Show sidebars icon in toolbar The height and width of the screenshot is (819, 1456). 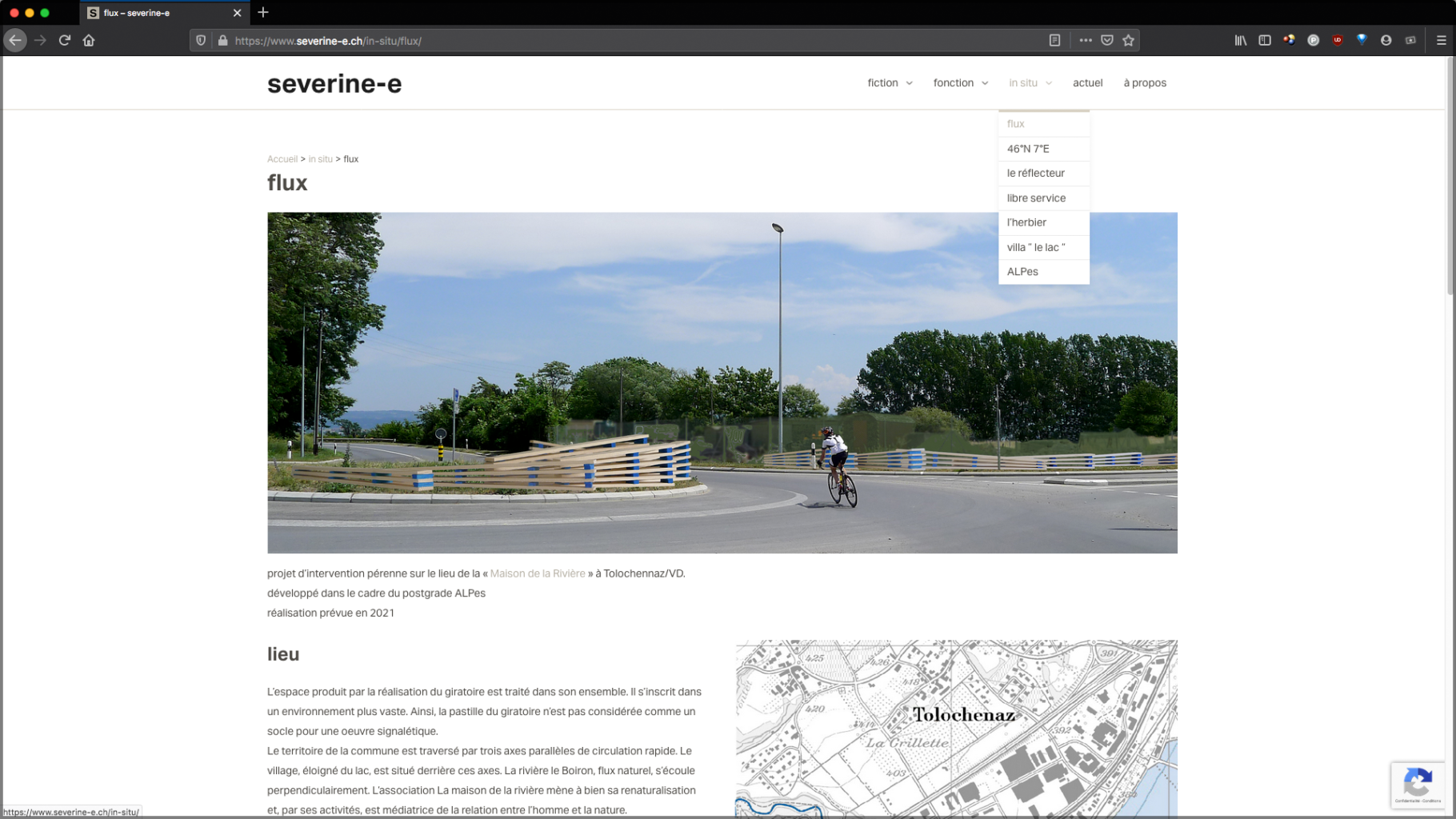tap(1265, 40)
